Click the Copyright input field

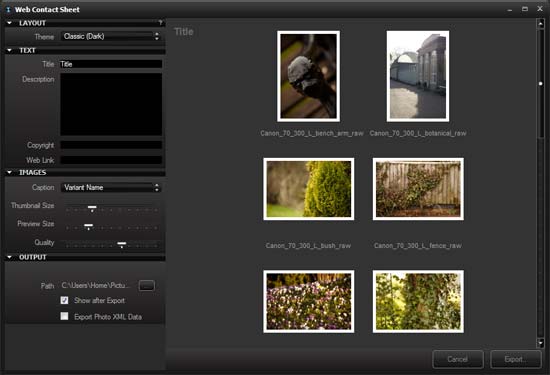click(111, 145)
